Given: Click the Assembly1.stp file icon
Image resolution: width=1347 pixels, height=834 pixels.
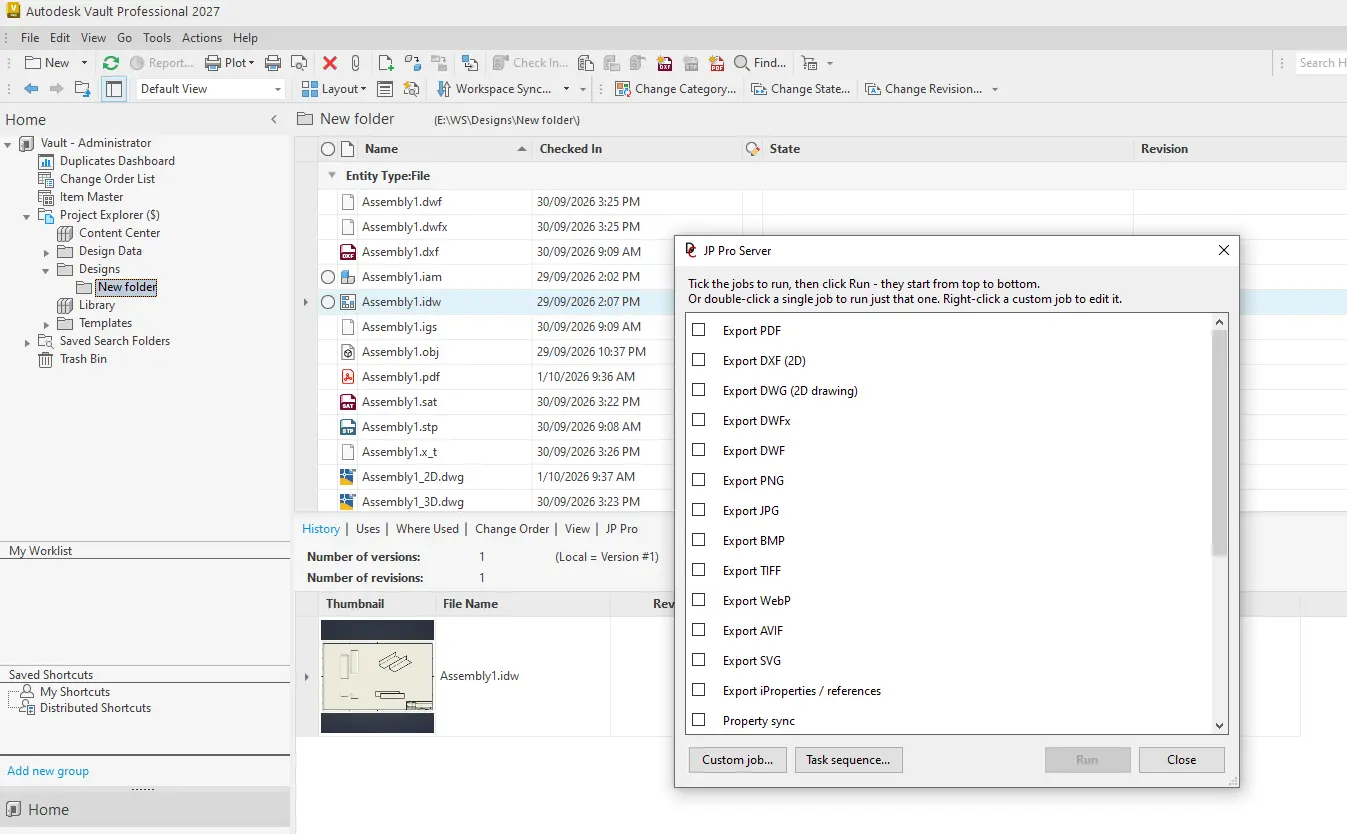Looking at the screenshot, I should tap(347, 427).
